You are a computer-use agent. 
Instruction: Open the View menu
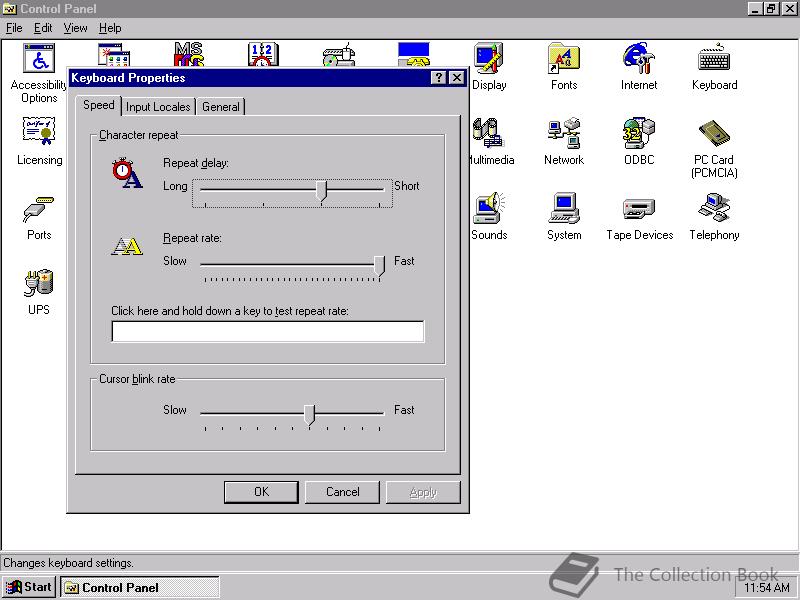[75, 28]
